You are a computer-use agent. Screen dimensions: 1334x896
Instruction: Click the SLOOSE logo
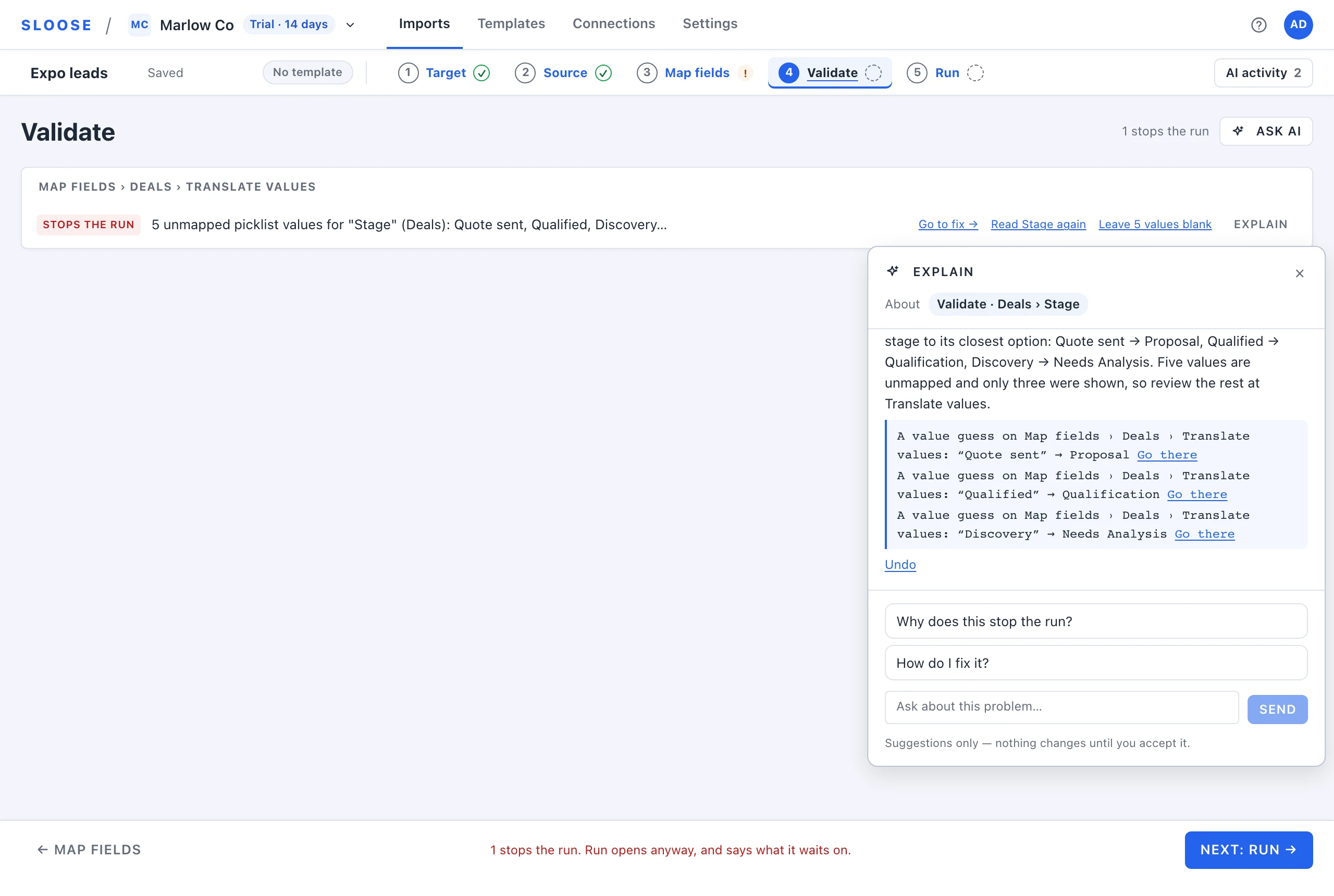(57, 25)
